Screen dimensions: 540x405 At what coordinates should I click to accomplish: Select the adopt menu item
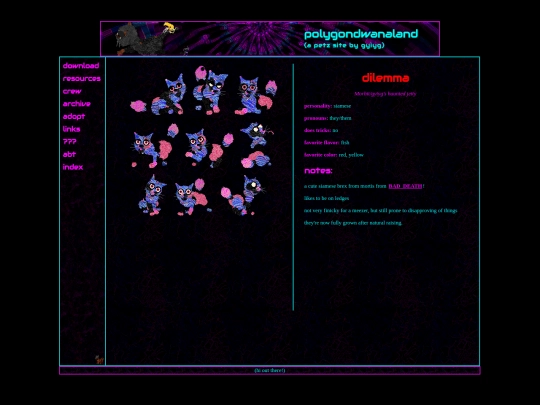tap(74, 116)
